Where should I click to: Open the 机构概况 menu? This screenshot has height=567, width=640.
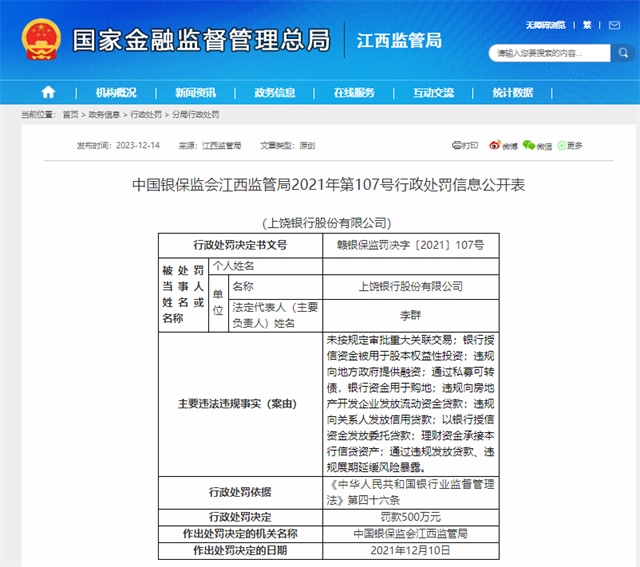click(116, 93)
